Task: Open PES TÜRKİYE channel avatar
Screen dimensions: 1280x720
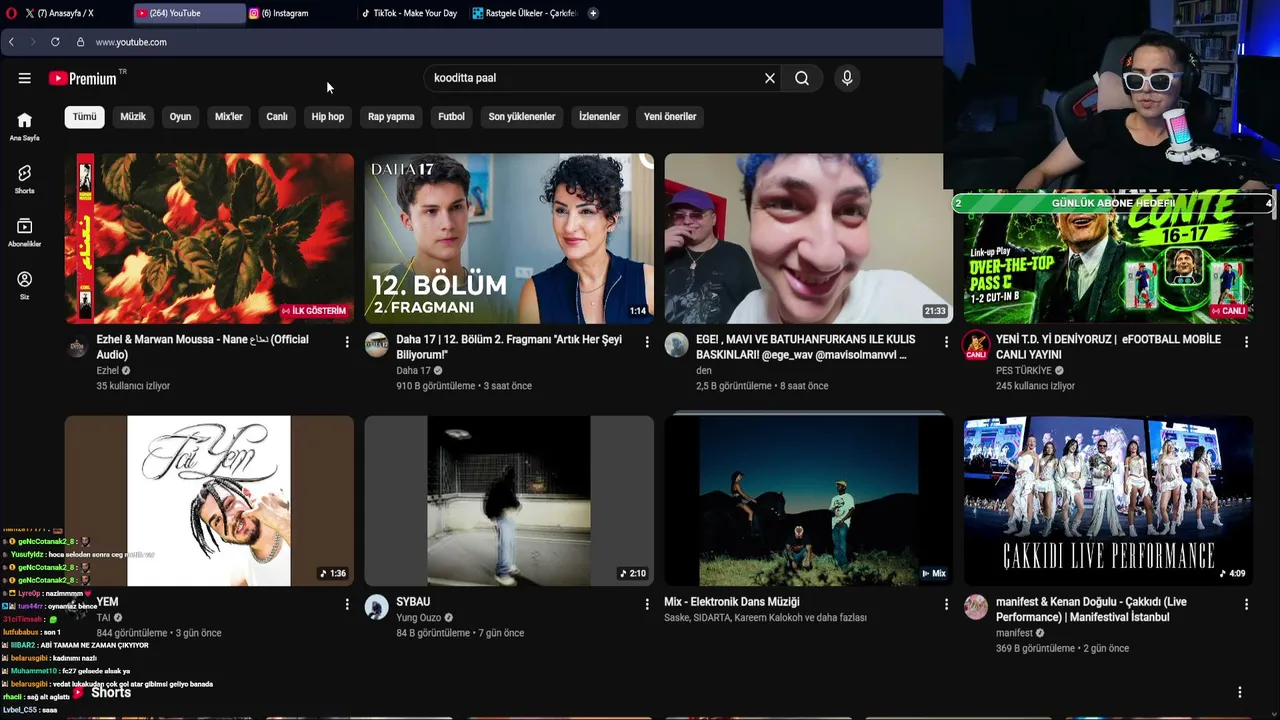Action: [x=976, y=345]
